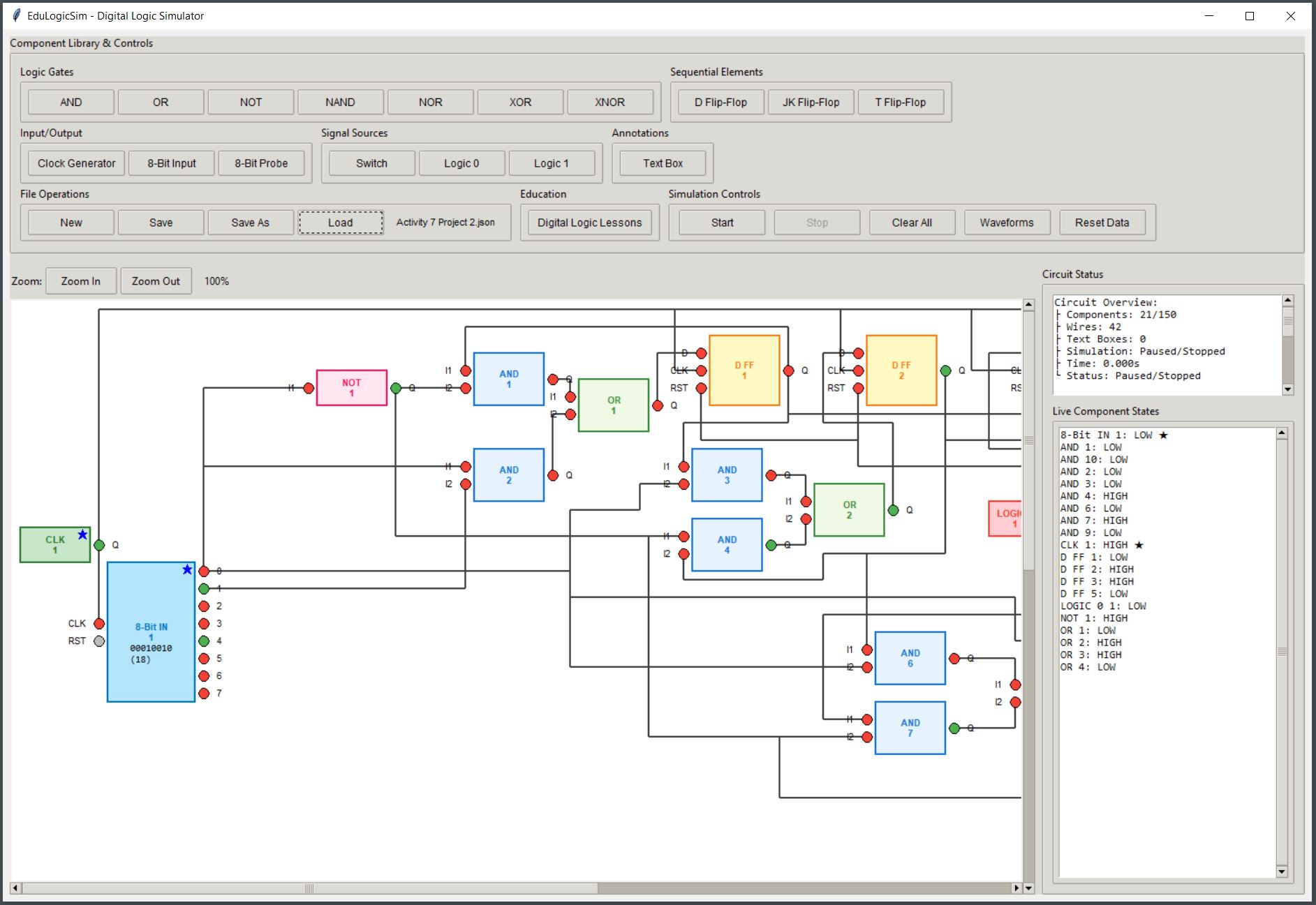1316x905 pixels.
Task: Toggle bit 3 output of 8-Bit IN
Action: click(204, 624)
